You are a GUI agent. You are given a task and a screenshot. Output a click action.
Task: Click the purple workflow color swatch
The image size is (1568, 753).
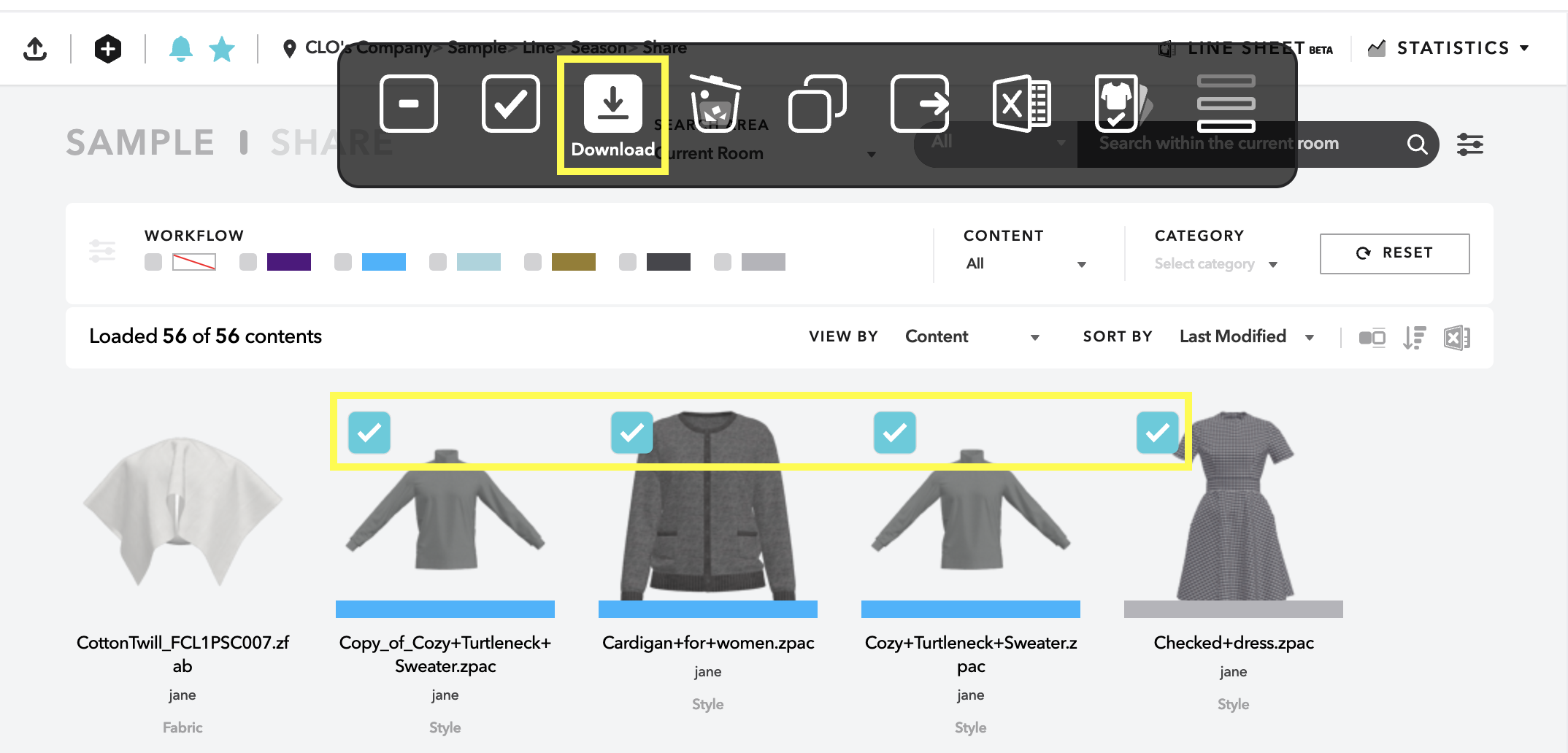pyautogui.click(x=289, y=262)
